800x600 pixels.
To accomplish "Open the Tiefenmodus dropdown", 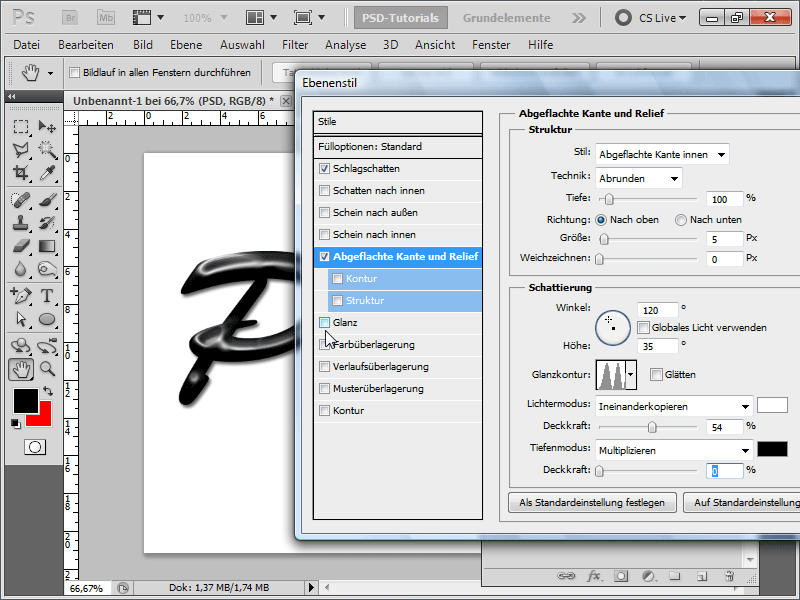I will [x=674, y=451].
